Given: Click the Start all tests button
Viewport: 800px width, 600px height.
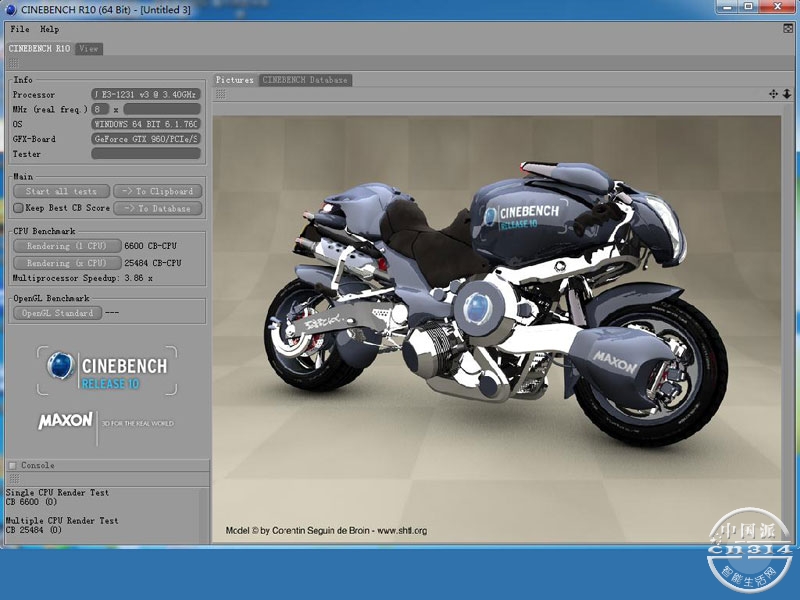Looking at the screenshot, I should point(61,191).
